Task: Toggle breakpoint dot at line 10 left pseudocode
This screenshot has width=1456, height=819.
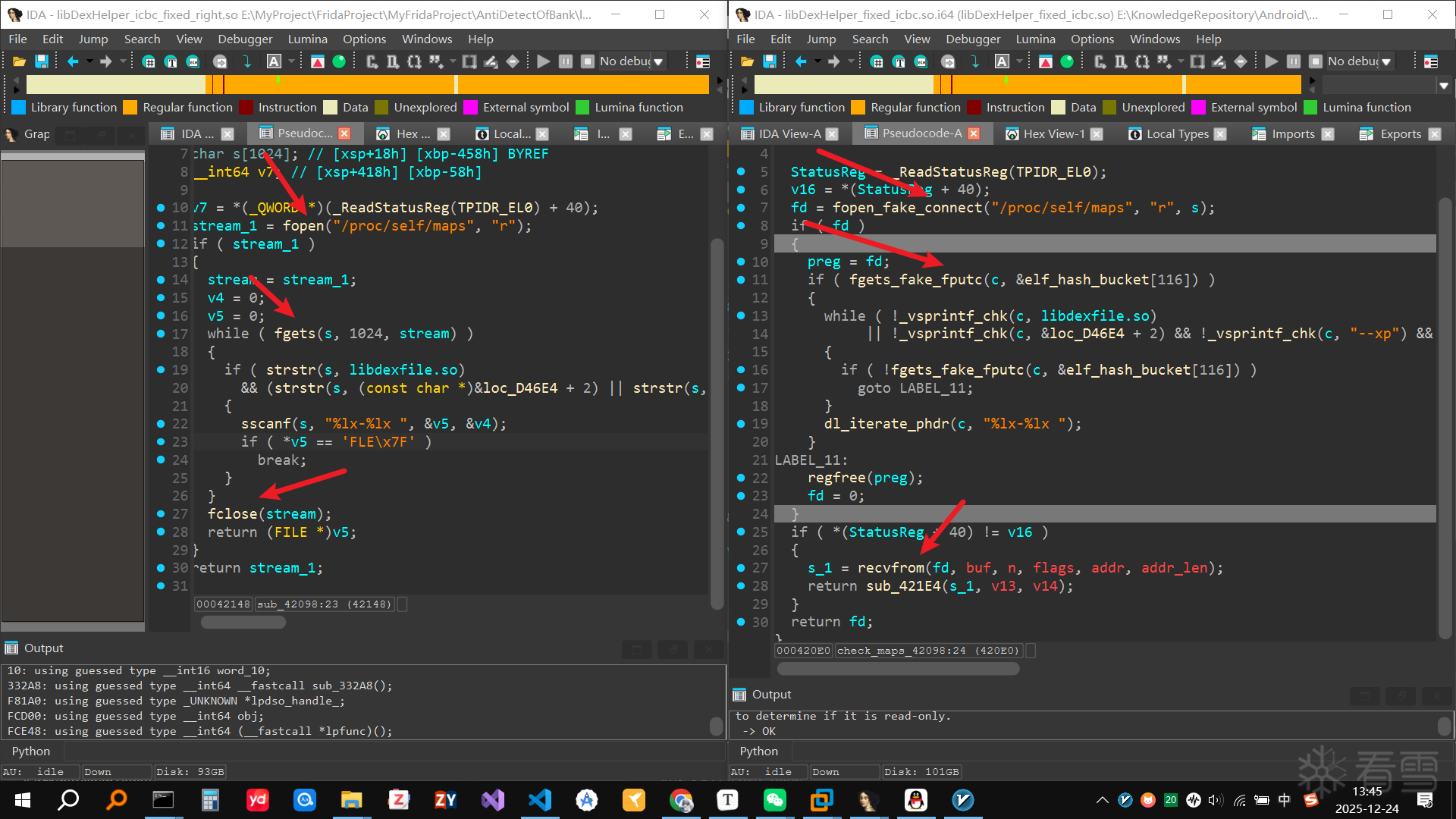Action: 161,208
